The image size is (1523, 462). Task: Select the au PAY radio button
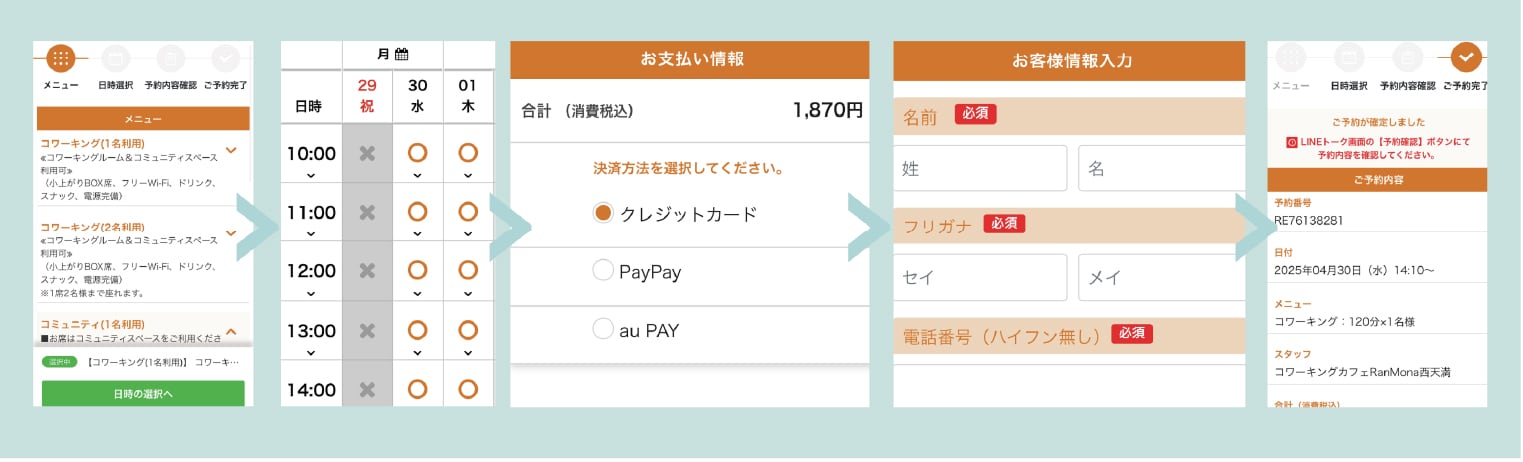(602, 329)
